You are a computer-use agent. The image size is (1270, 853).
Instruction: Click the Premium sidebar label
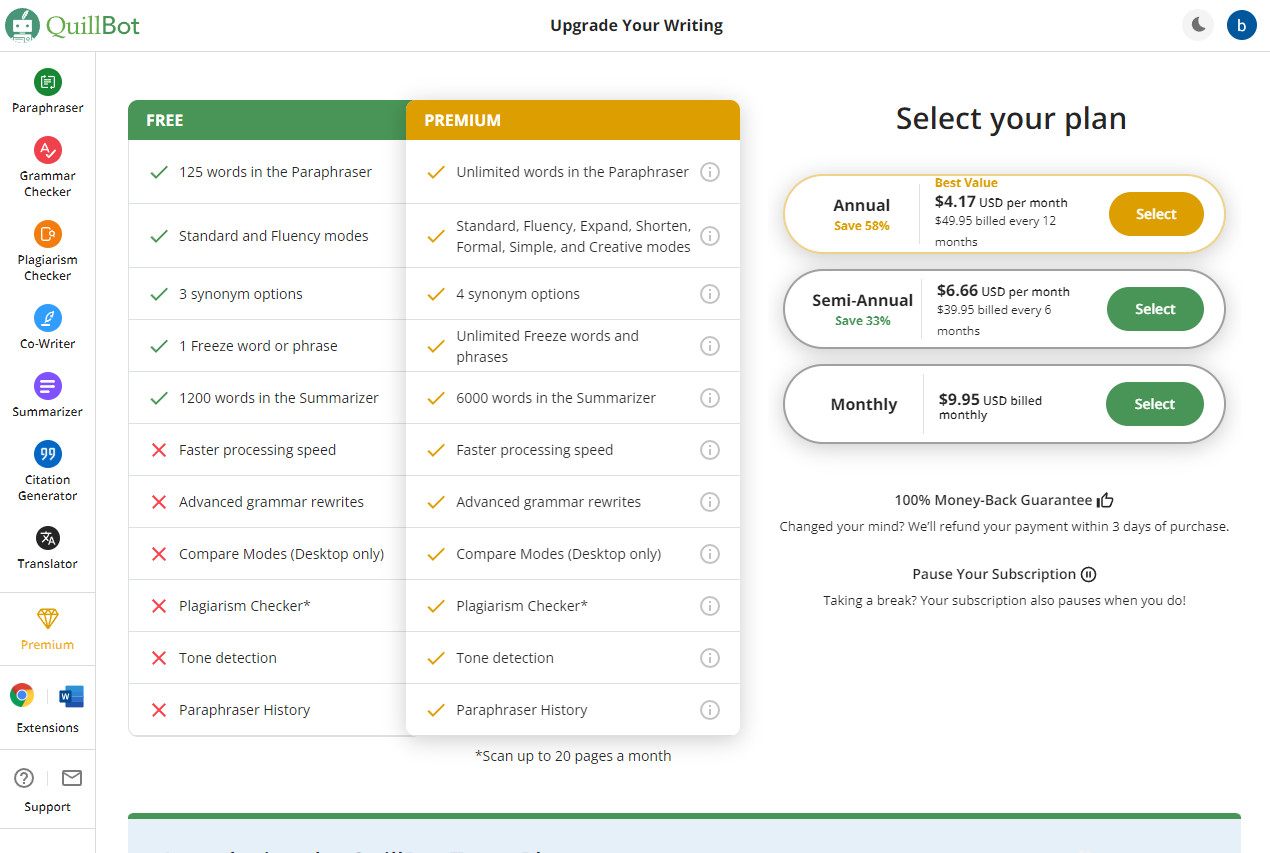pyautogui.click(x=47, y=645)
